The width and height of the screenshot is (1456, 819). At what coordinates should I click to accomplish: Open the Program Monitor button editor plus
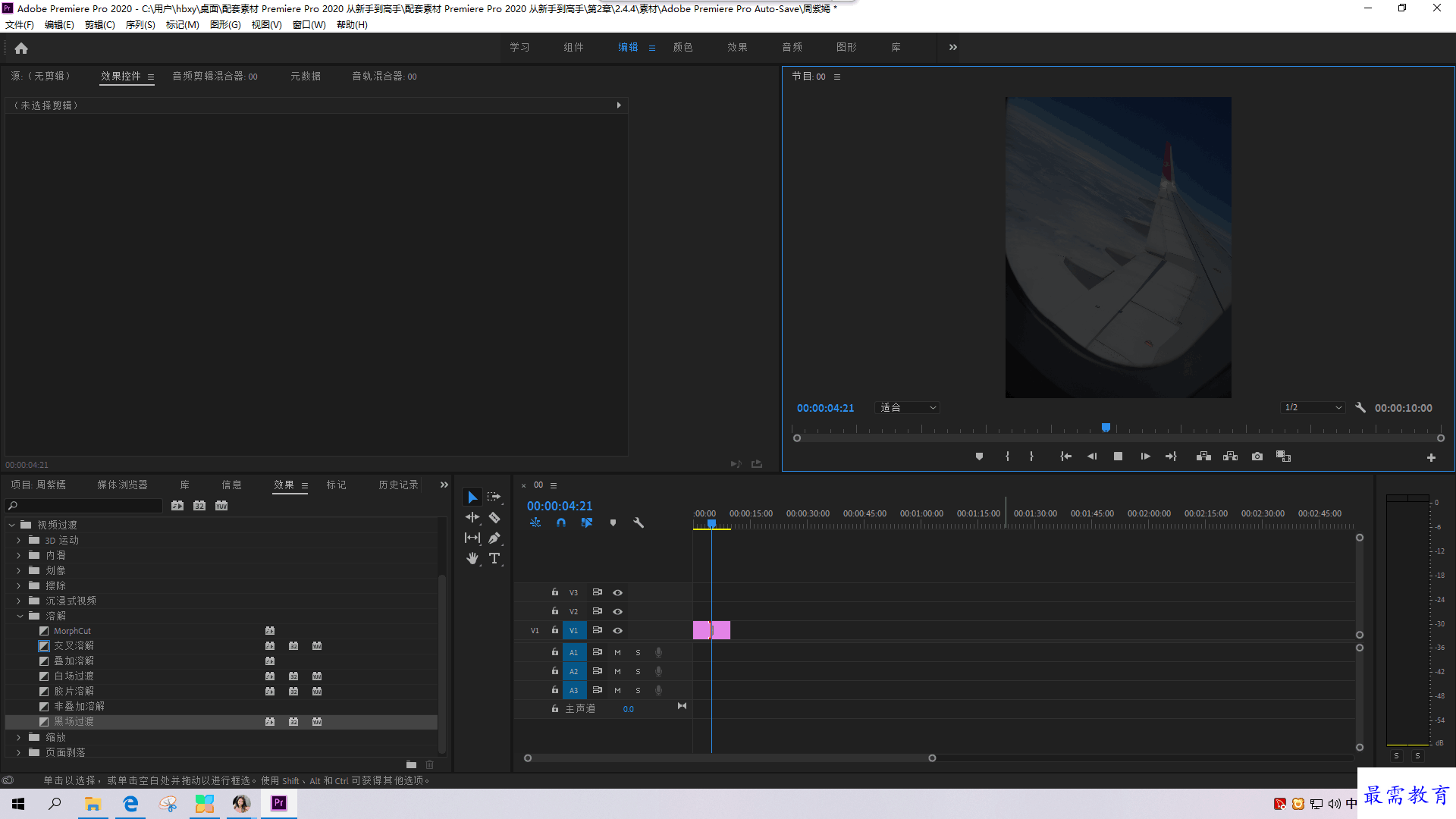(x=1431, y=457)
